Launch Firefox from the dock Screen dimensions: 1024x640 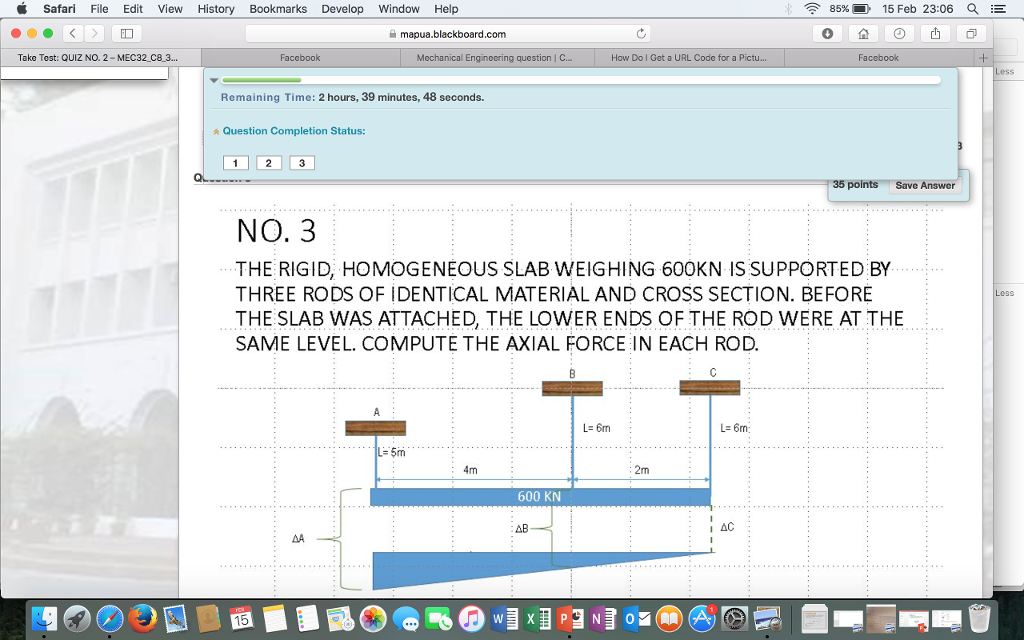click(x=143, y=619)
